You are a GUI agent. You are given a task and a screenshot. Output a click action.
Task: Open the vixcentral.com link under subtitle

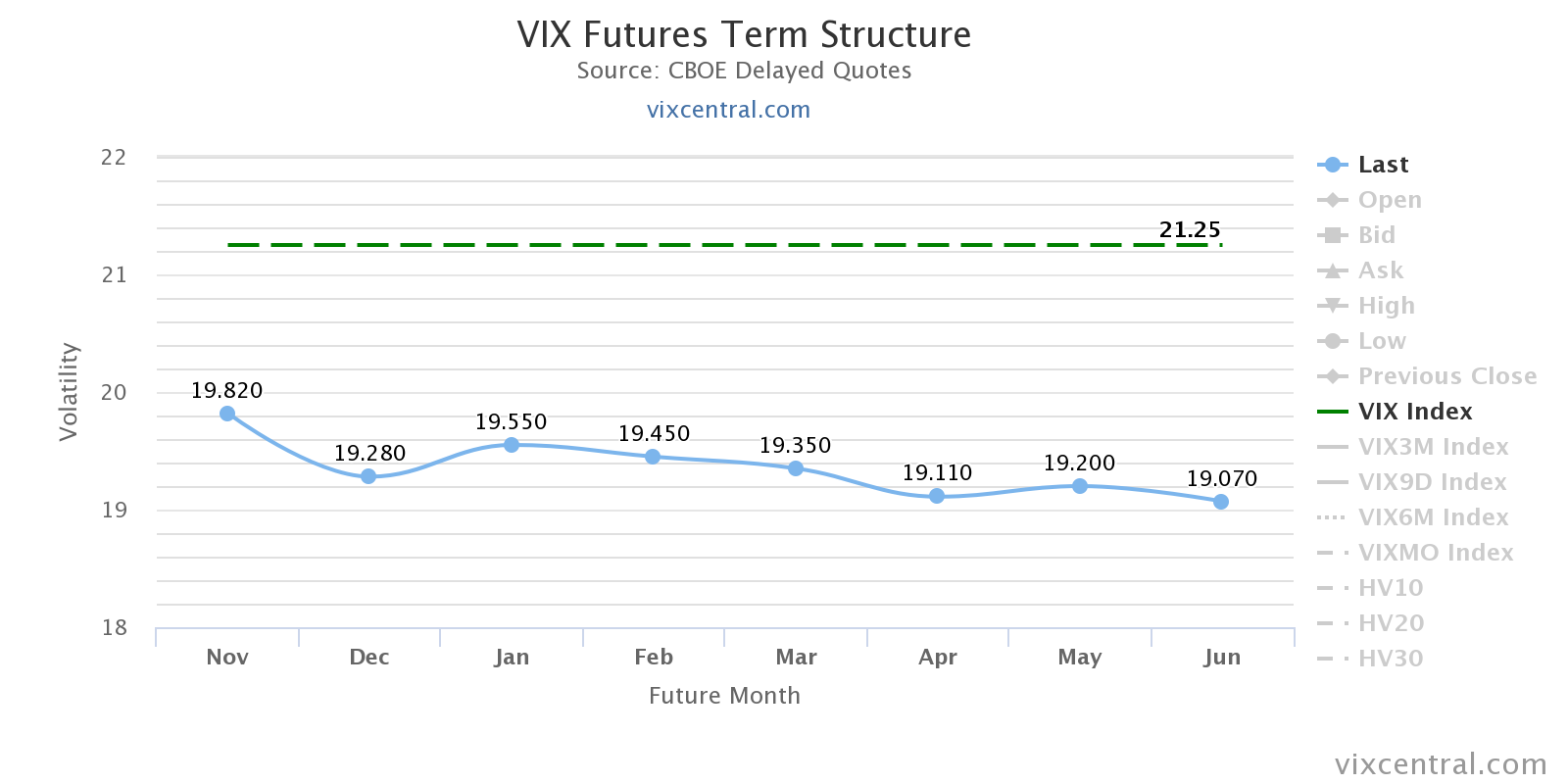[728, 110]
